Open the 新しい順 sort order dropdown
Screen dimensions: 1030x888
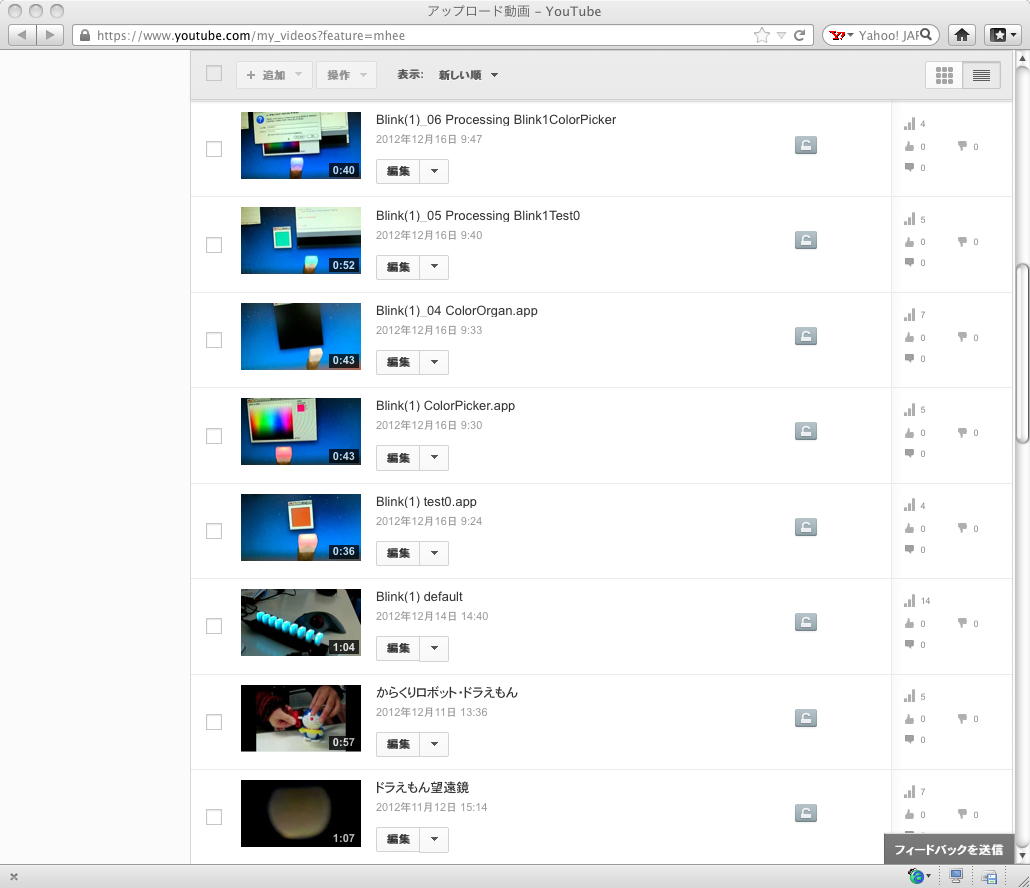pos(468,75)
